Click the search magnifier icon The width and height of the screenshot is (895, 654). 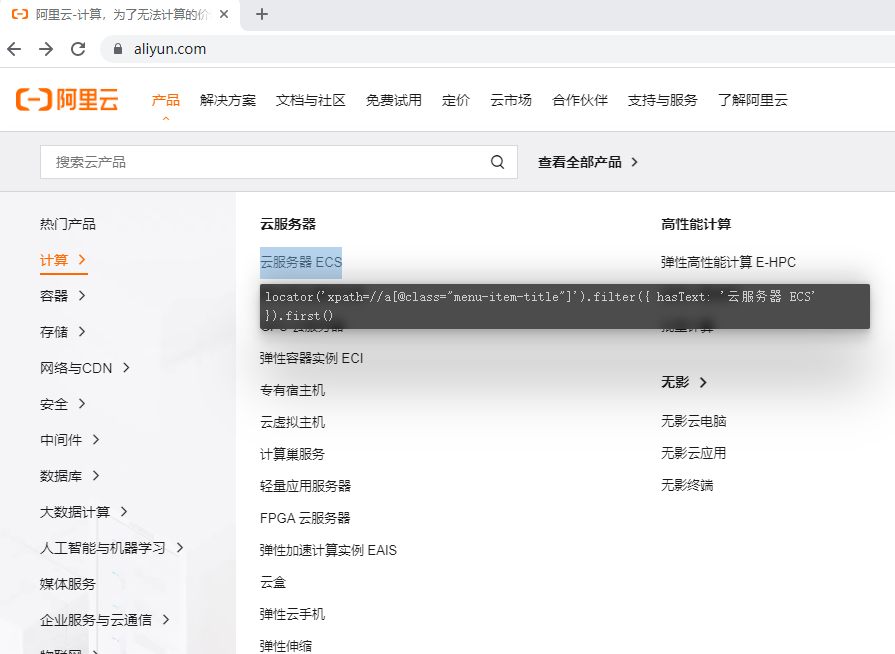coord(497,162)
